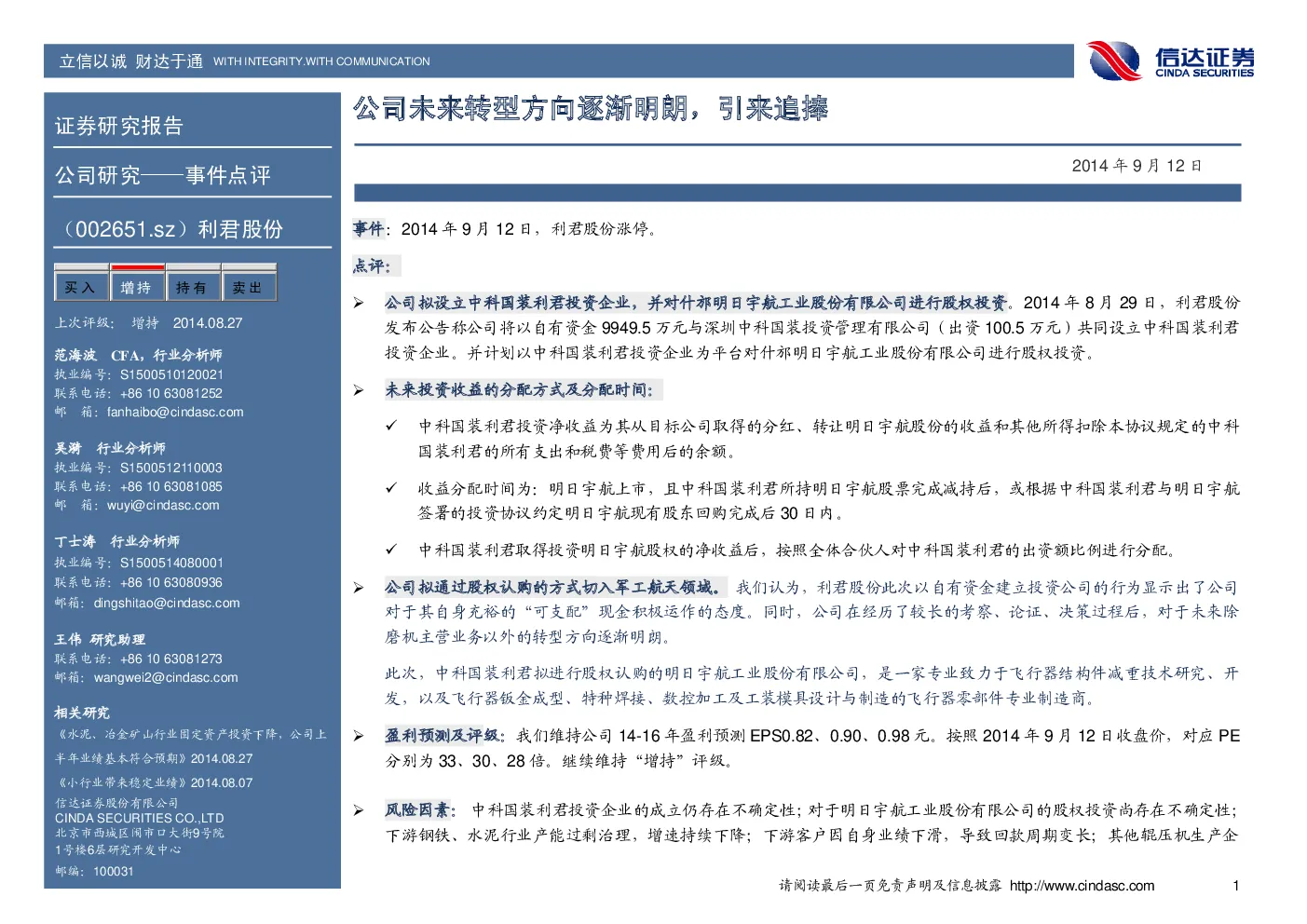This screenshot has width=1307, height=924.
Task: Open the http://www.cindasc.com link
Action: pyautogui.click(x=1082, y=886)
